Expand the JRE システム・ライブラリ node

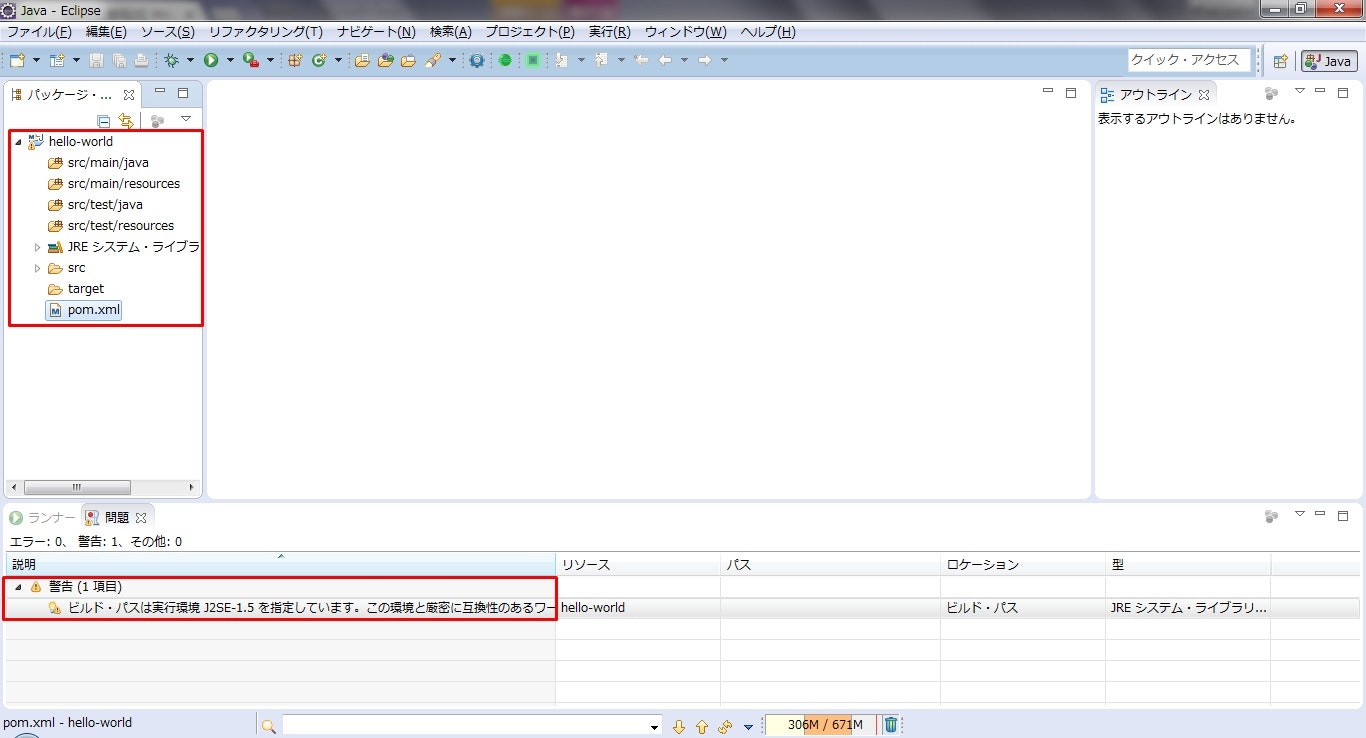pos(38,247)
